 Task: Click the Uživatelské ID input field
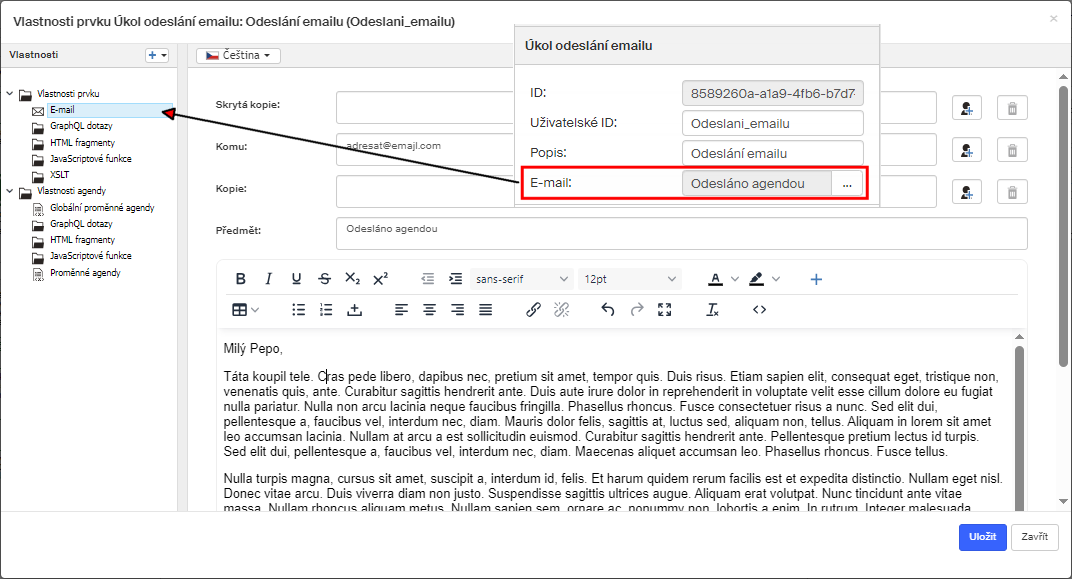coord(773,124)
